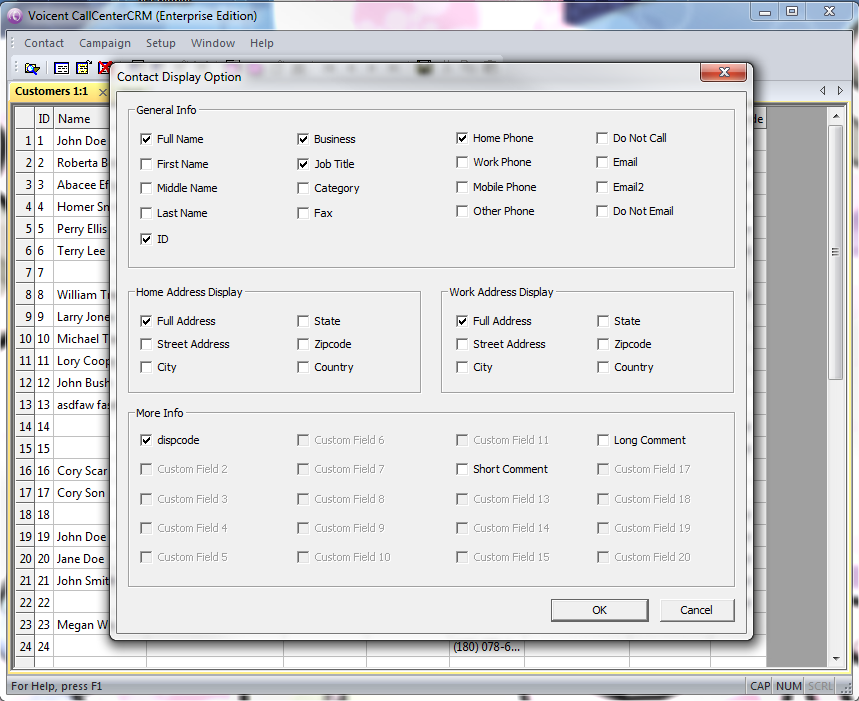Toggle the Long Comment checkbox
This screenshot has height=701, width=859.
pos(603,440)
